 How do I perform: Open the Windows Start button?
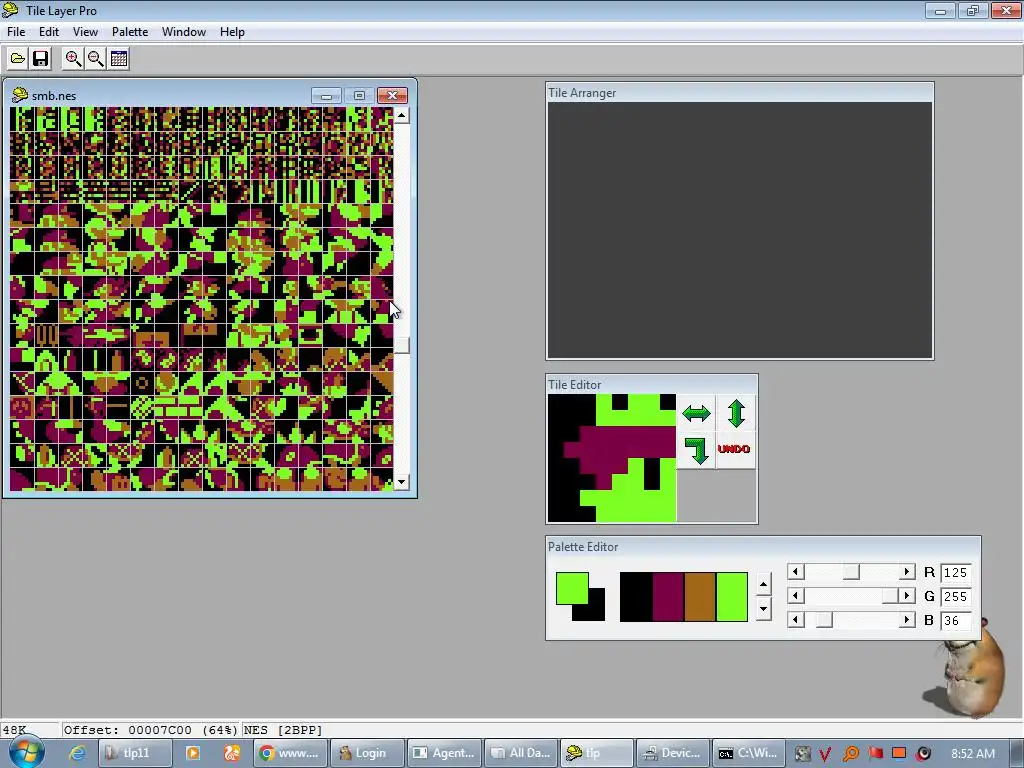point(27,752)
